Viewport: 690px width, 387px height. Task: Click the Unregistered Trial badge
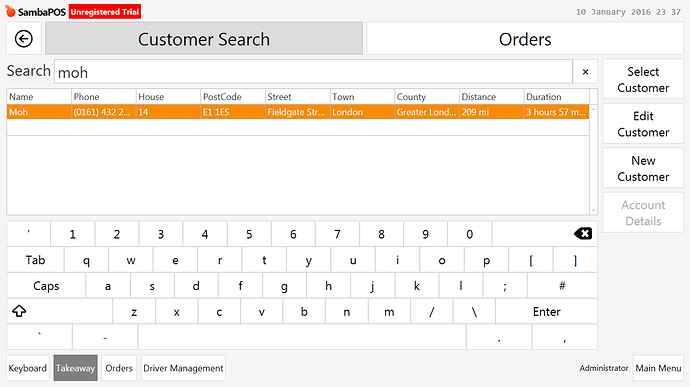pyautogui.click(x=105, y=12)
